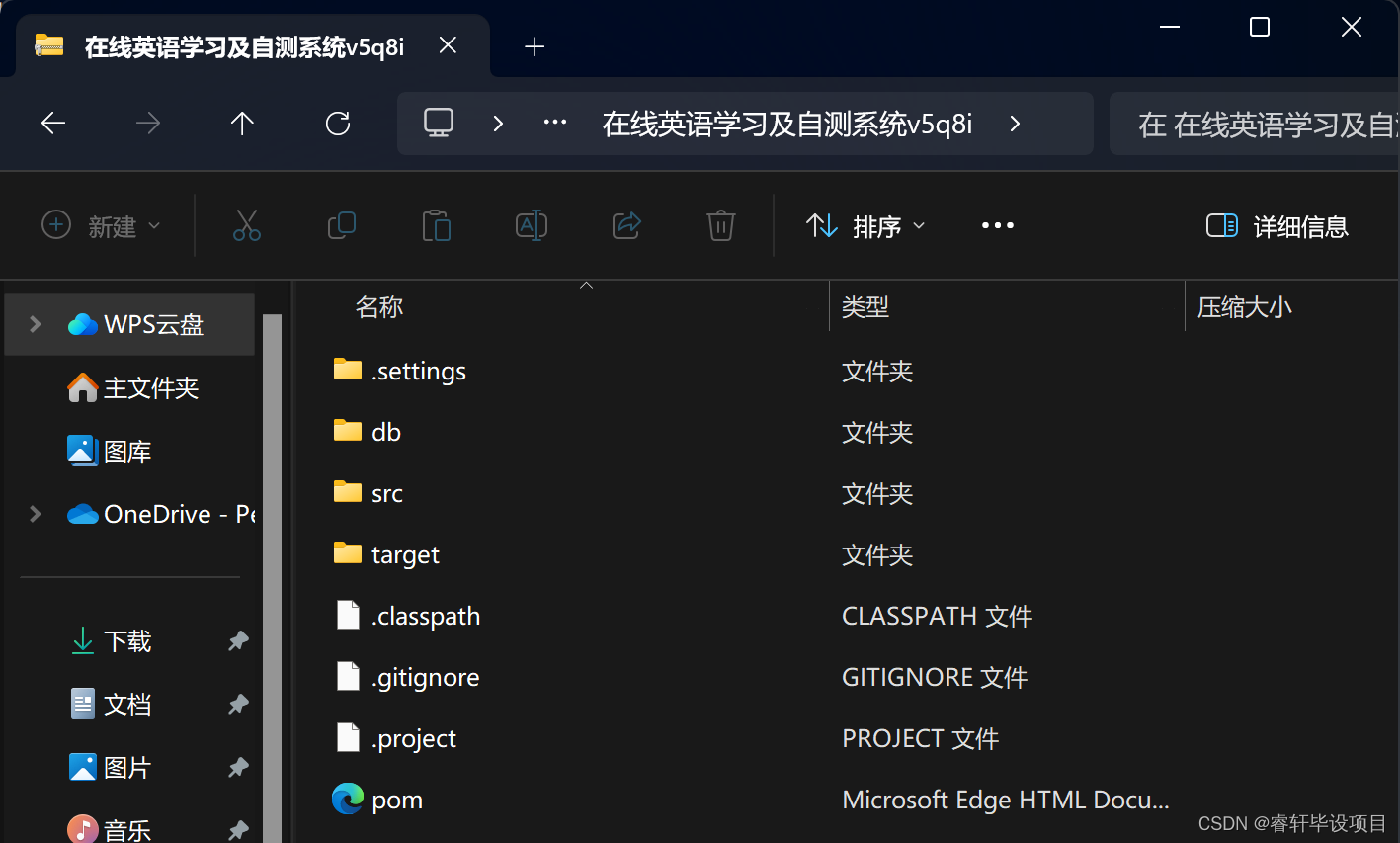
Task: Select the db folder icon
Action: click(348, 431)
